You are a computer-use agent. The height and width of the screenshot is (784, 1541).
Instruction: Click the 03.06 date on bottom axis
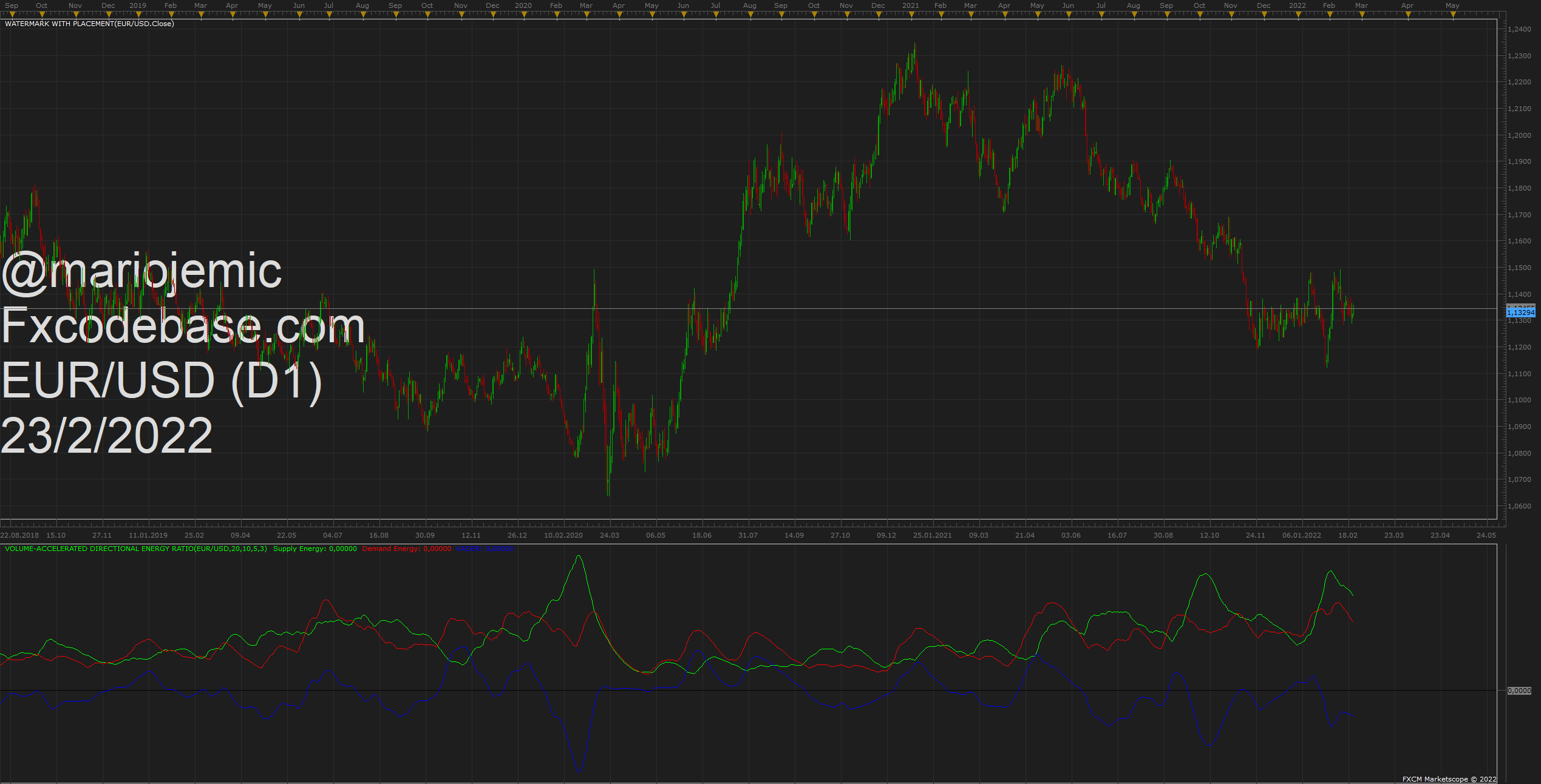tap(1071, 535)
